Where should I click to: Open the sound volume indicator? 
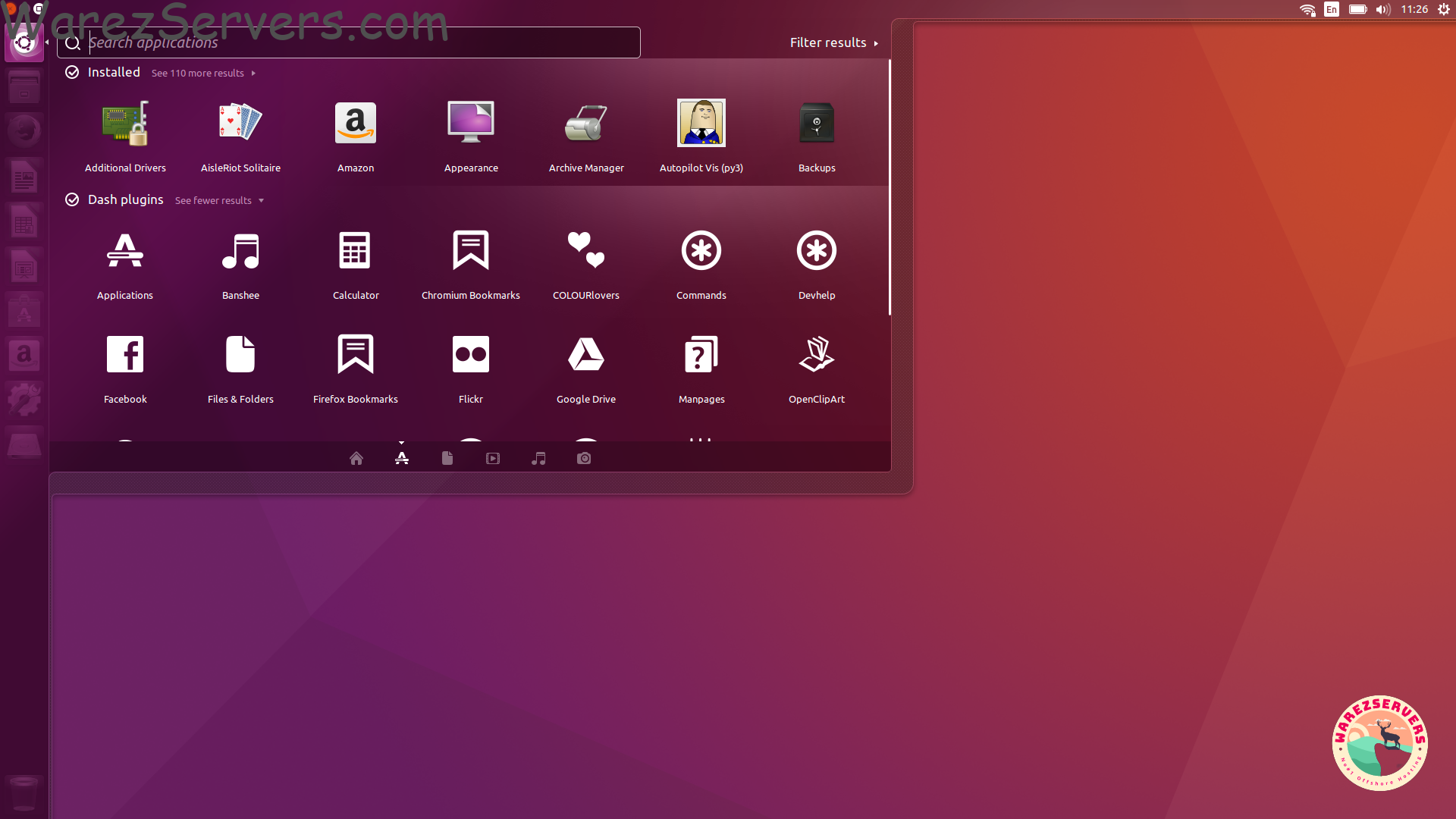click(x=1383, y=10)
